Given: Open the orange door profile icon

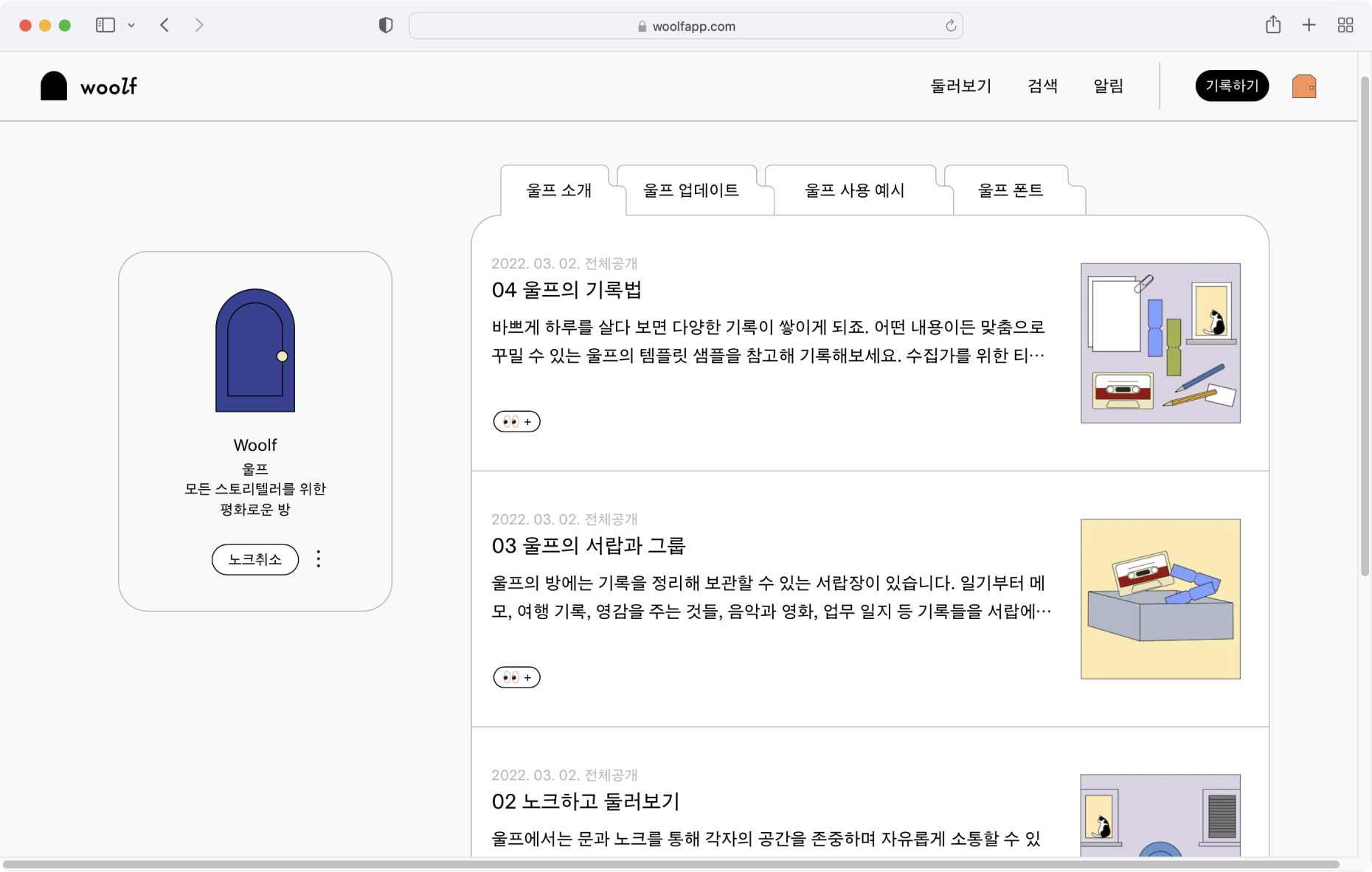Looking at the screenshot, I should coord(1303,86).
